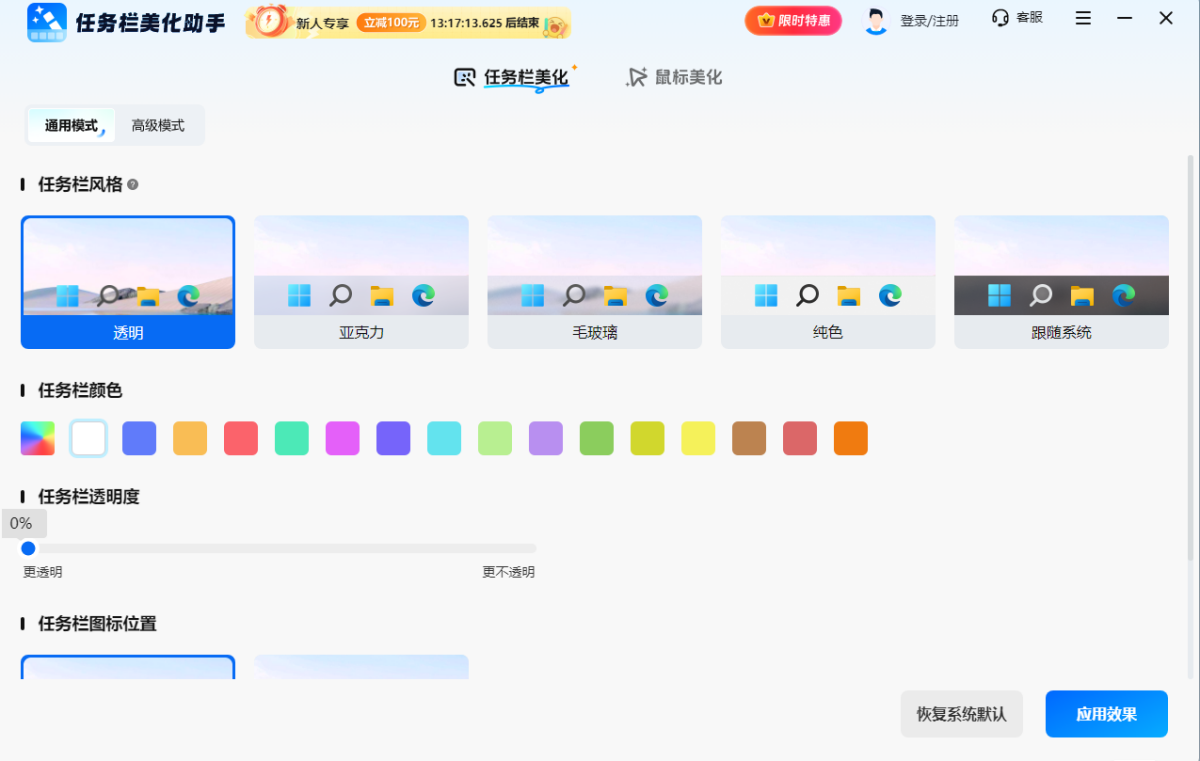Switch to 高级模式 mode
This screenshot has width=1200, height=761.
click(x=158, y=125)
